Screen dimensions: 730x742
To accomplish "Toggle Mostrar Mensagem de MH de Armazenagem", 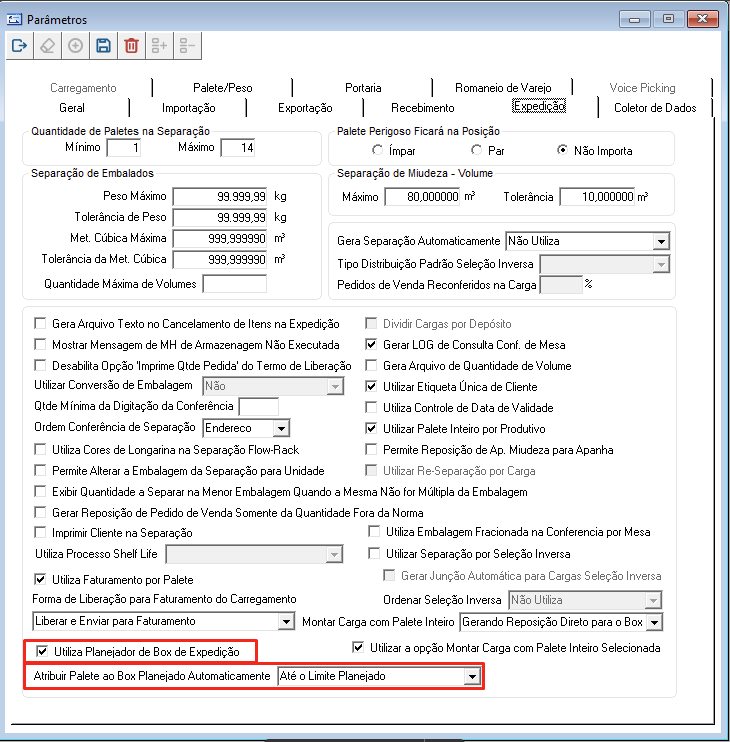I will point(40,344).
